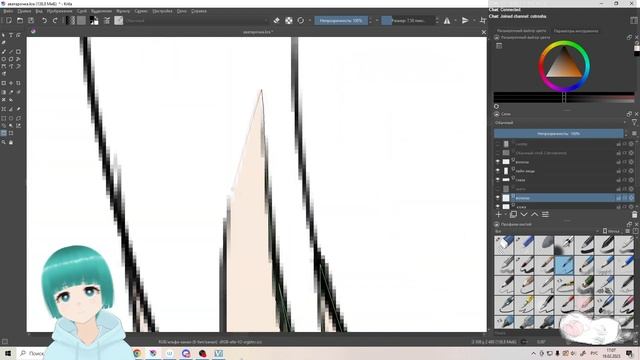The width and height of the screenshot is (640, 360).
Task: Select the highlighted blue brush preset thumbnail
Action: [564, 265]
